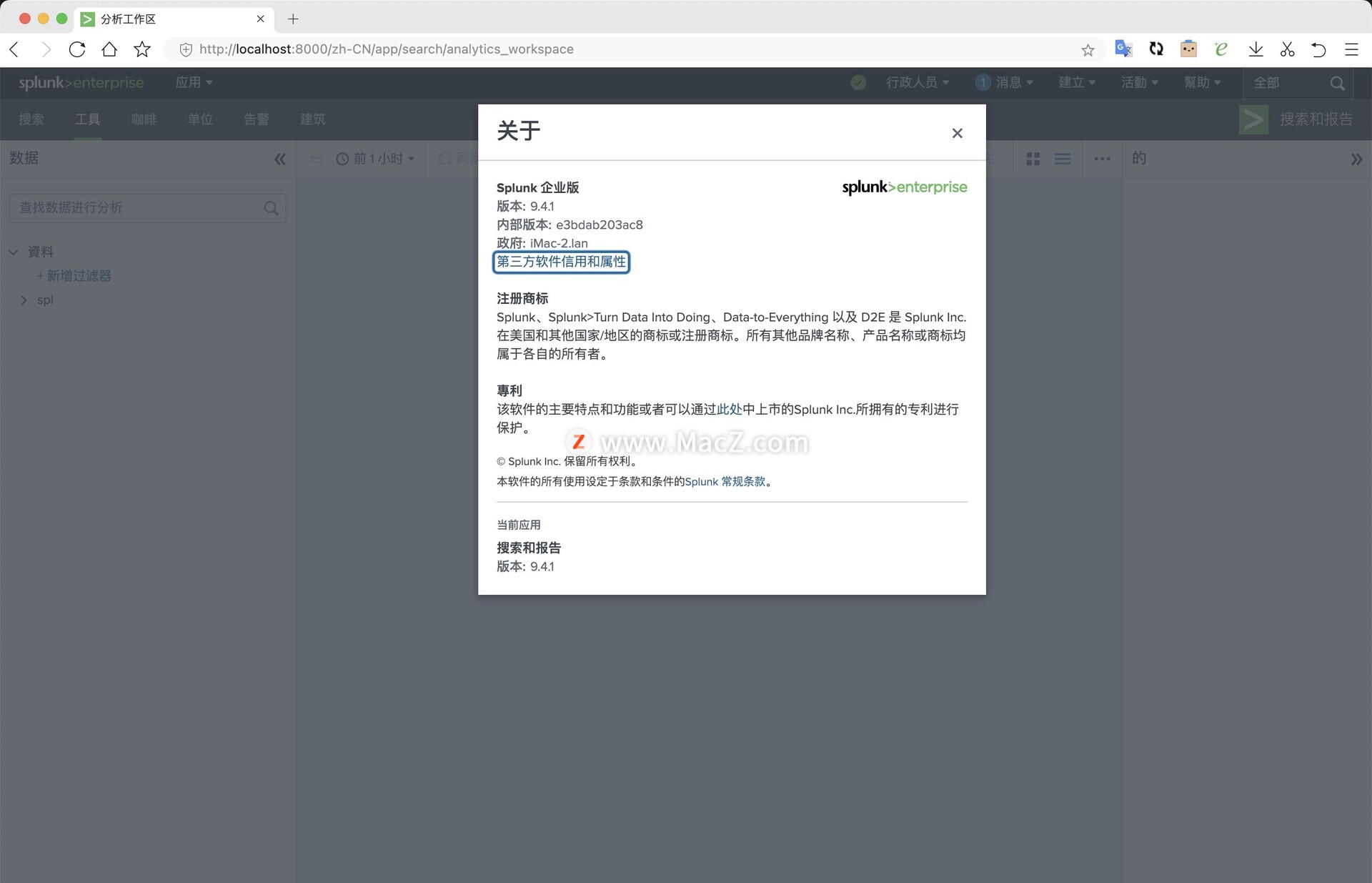Image resolution: width=1372 pixels, height=883 pixels.
Task: Open bookmarks star in toolbar
Action: (x=142, y=49)
